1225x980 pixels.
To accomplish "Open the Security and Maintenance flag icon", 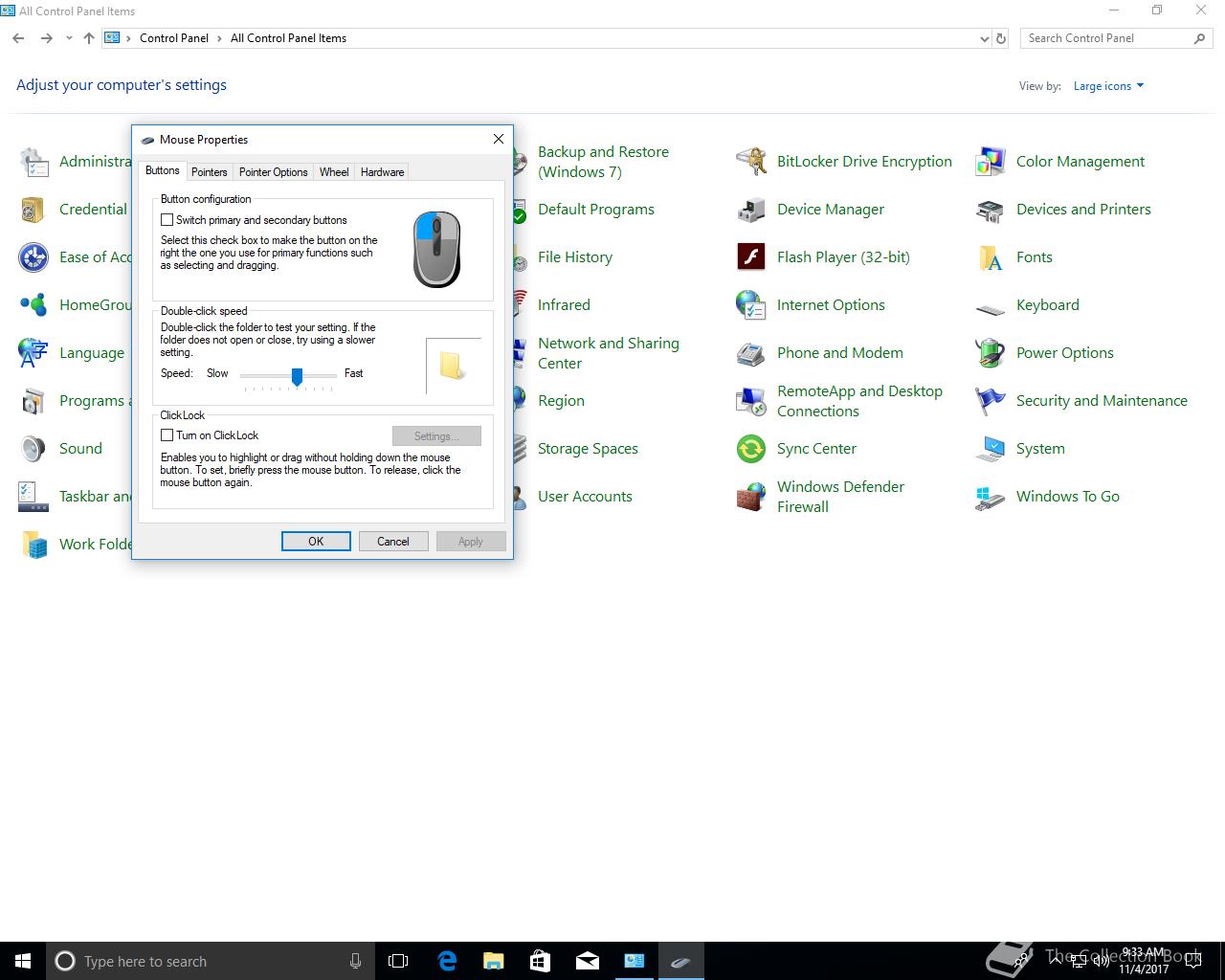I will (x=990, y=401).
